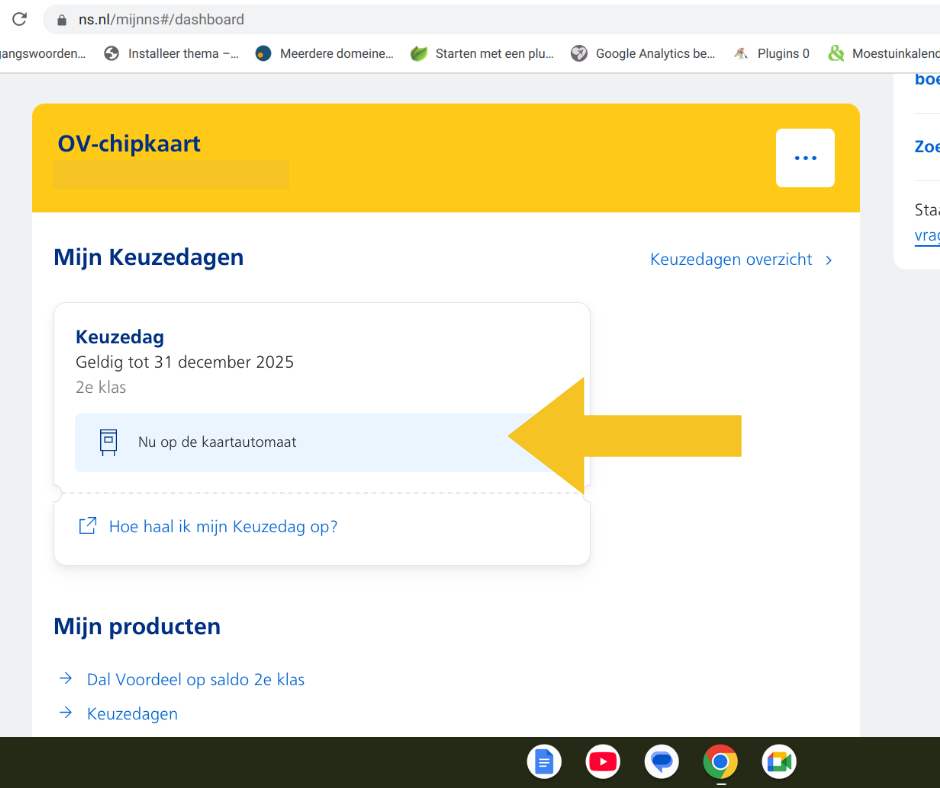Open the OV-chipkaart three-dots menu
940x788 pixels.
(805, 158)
